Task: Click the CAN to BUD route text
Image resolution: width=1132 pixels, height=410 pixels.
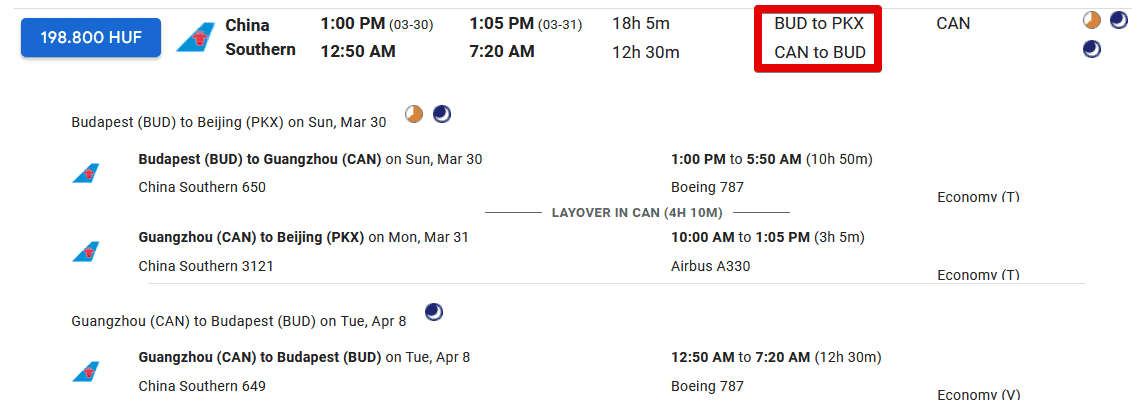Action: 820,52
